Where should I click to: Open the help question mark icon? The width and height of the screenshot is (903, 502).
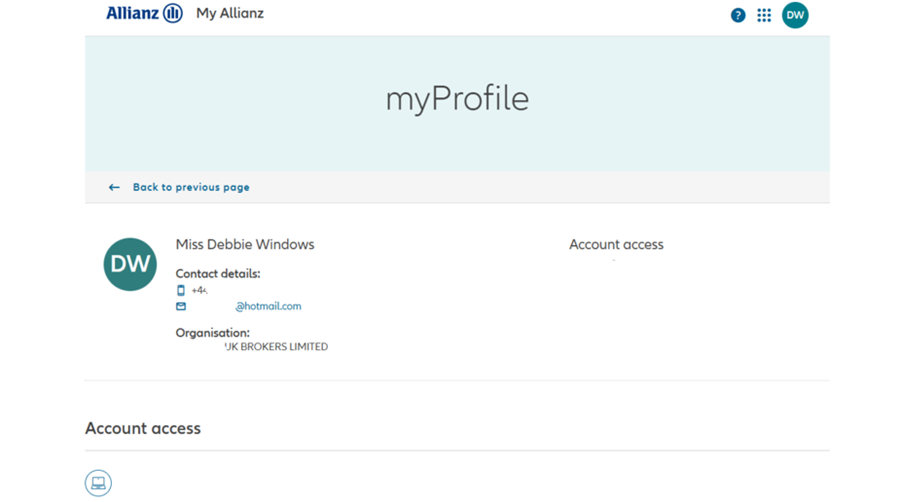(x=738, y=16)
